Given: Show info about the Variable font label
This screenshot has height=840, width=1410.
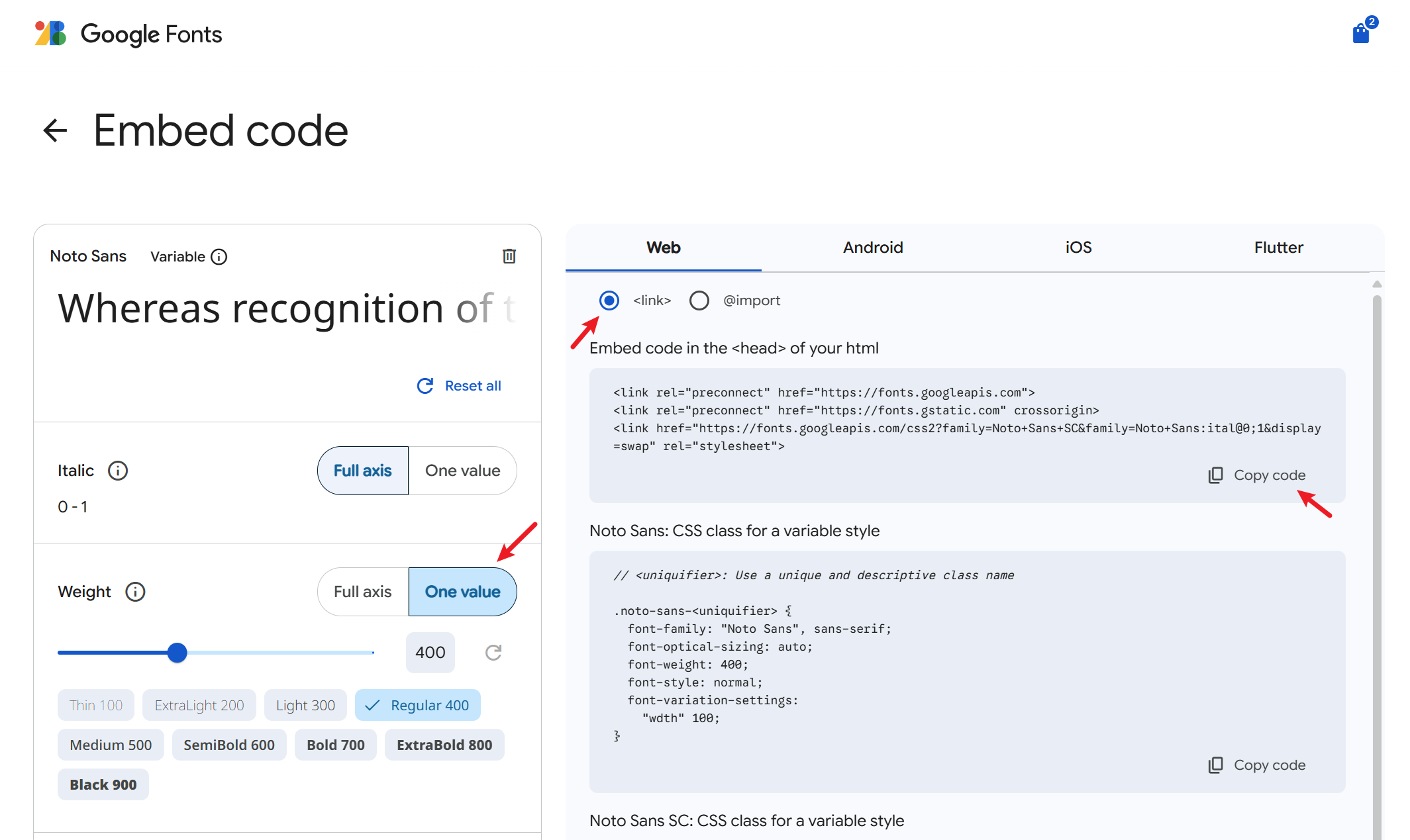Looking at the screenshot, I should [x=219, y=257].
